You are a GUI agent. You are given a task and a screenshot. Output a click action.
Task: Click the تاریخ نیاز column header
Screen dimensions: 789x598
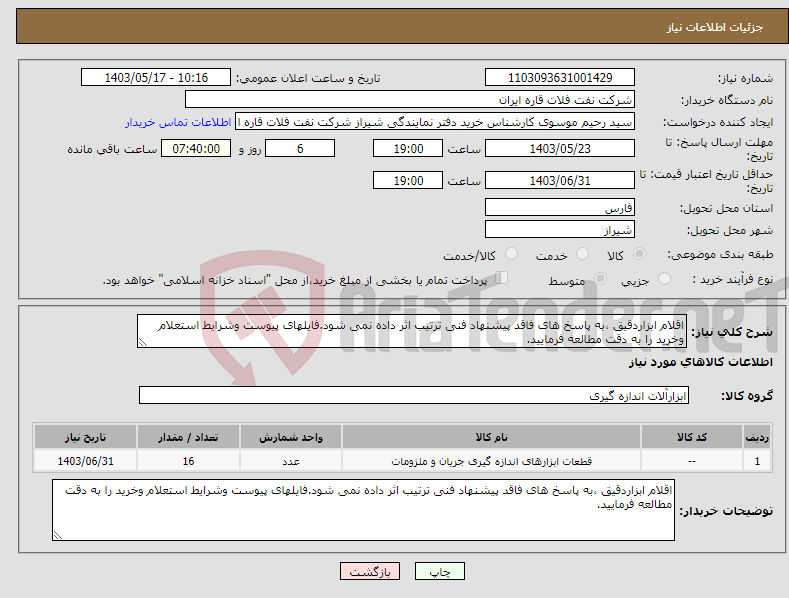pyautogui.click(x=85, y=437)
